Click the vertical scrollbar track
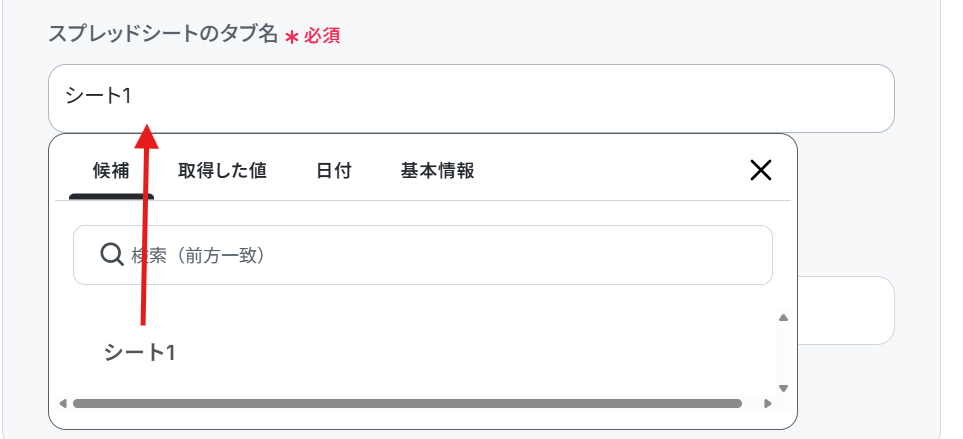963x439 pixels. [x=783, y=352]
